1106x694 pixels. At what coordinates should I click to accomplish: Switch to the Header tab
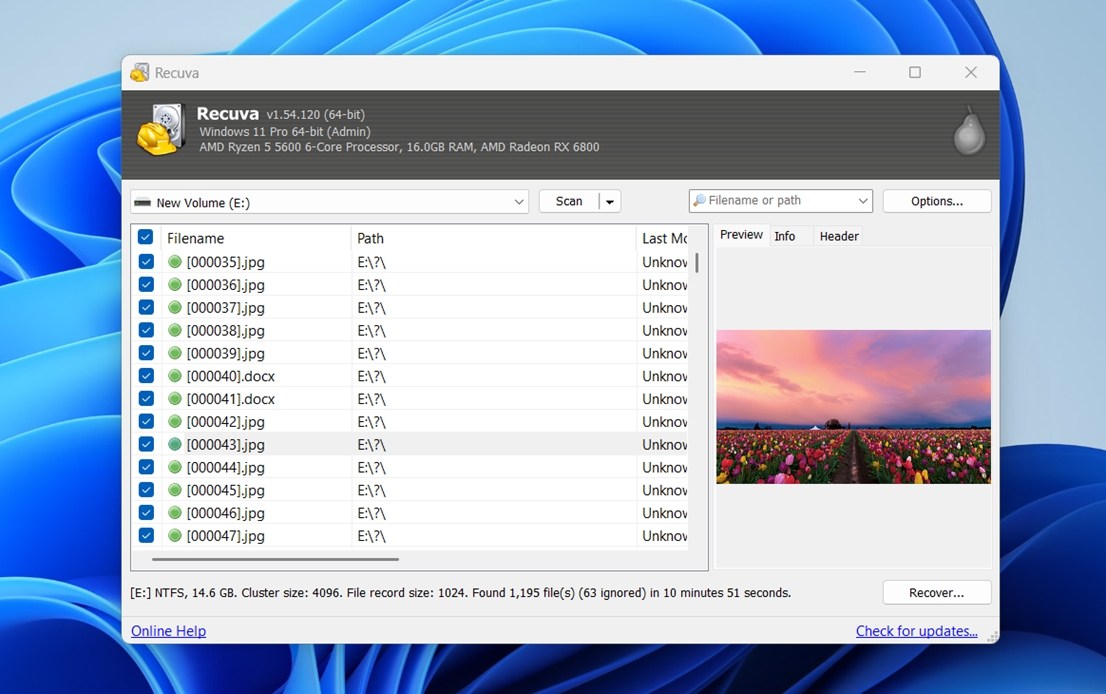point(839,236)
